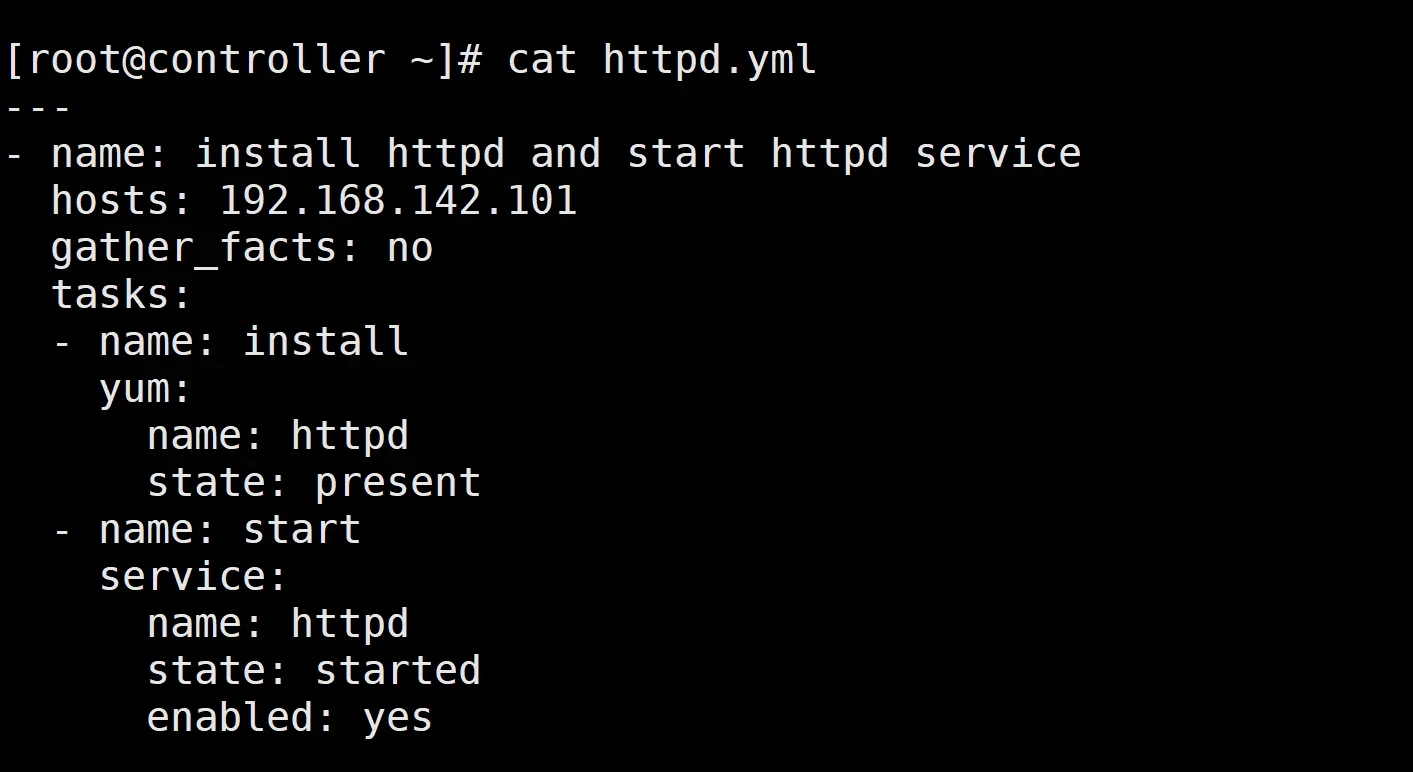This screenshot has width=1413, height=772.
Task: Select the "present" state value
Action: [398, 483]
